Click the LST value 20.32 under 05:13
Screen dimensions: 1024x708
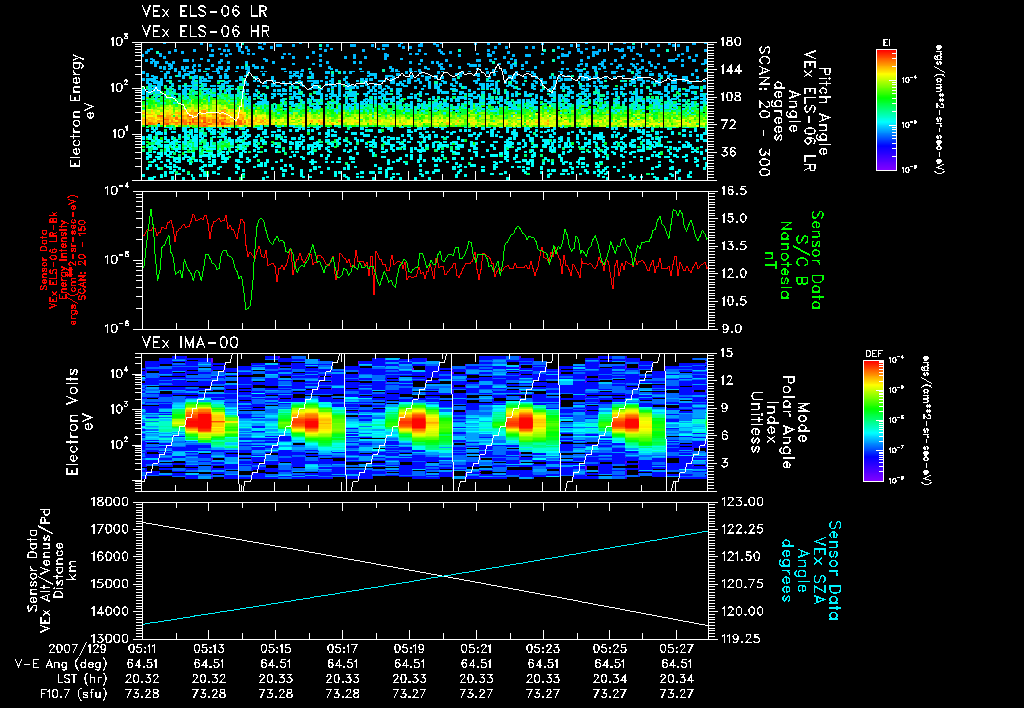208,679
